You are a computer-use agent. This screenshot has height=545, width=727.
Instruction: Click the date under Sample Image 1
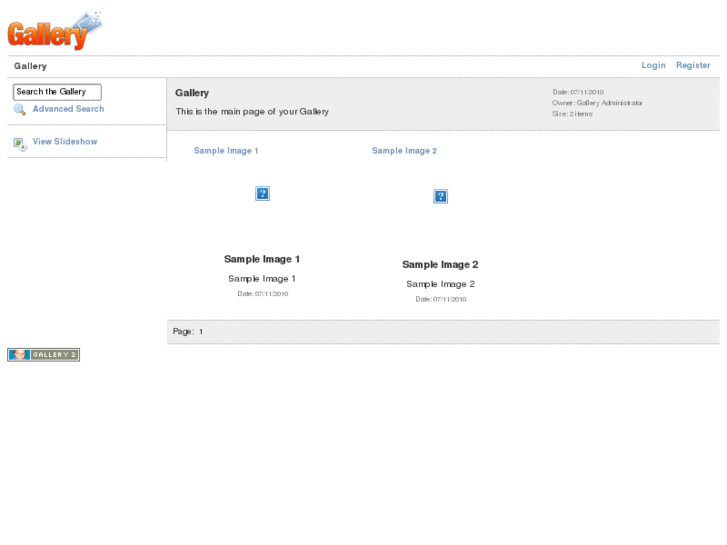[x=263, y=294]
